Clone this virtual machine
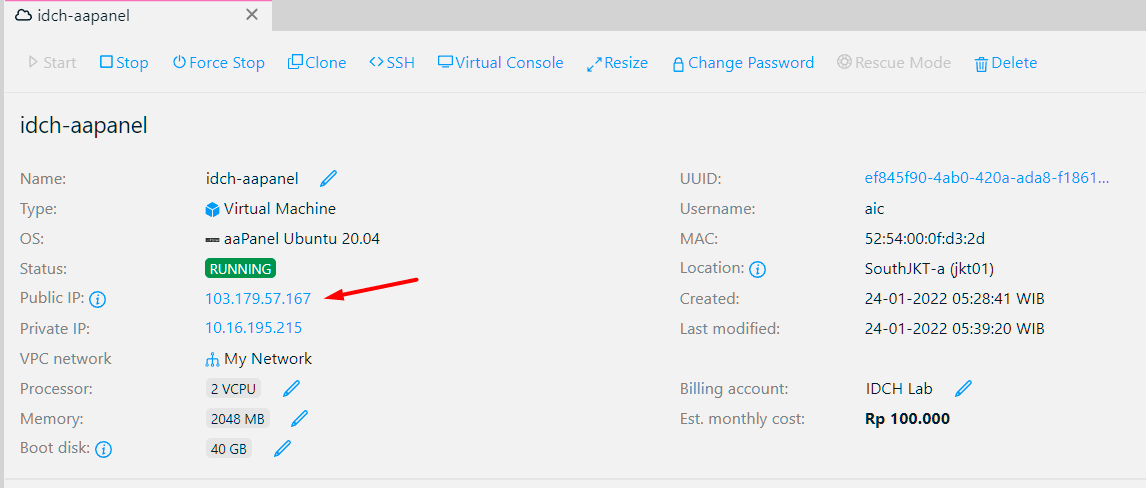Screen dimensions: 1146x488 [x=316, y=62]
